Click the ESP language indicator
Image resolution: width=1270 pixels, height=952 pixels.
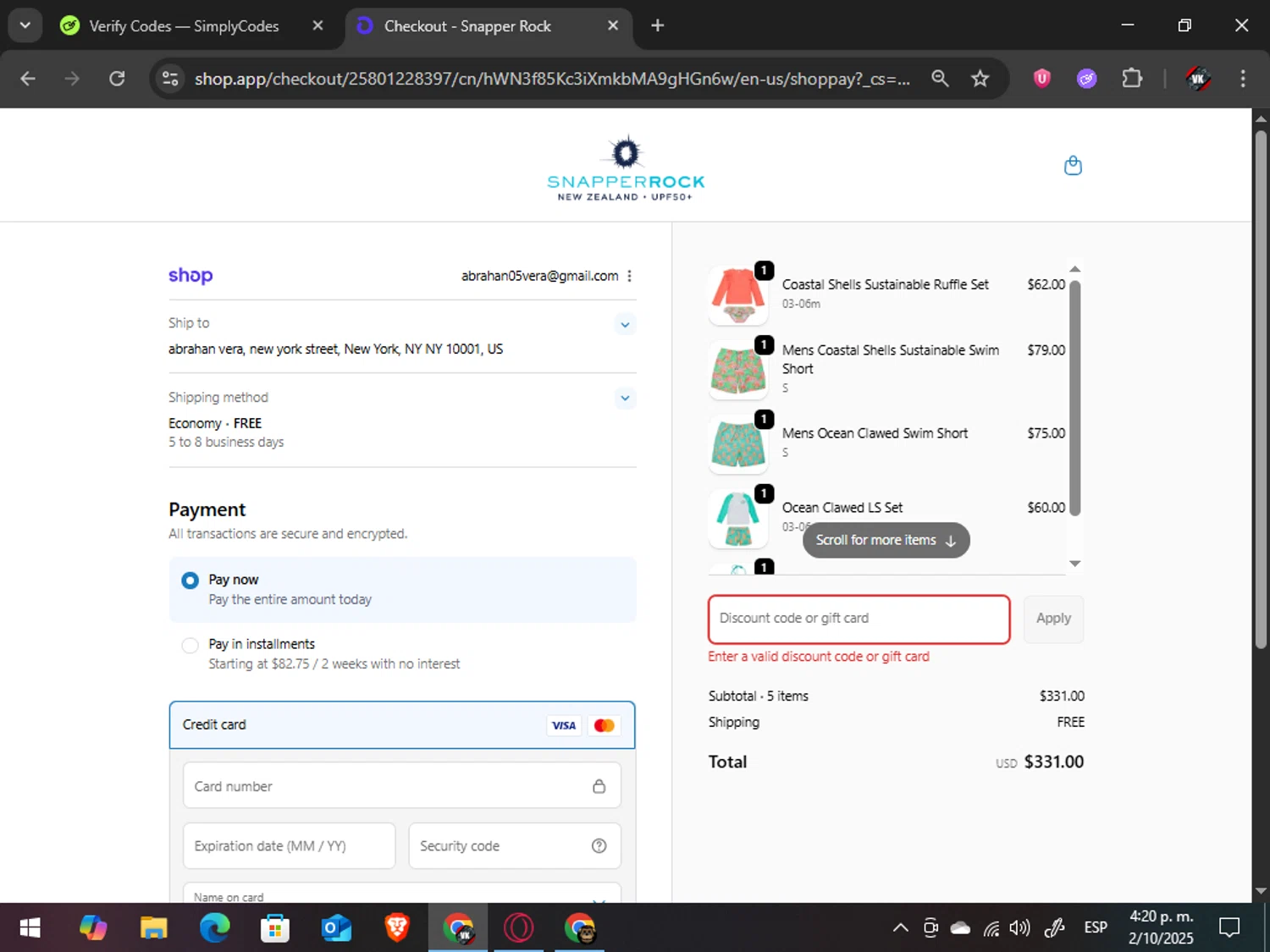click(x=1096, y=928)
